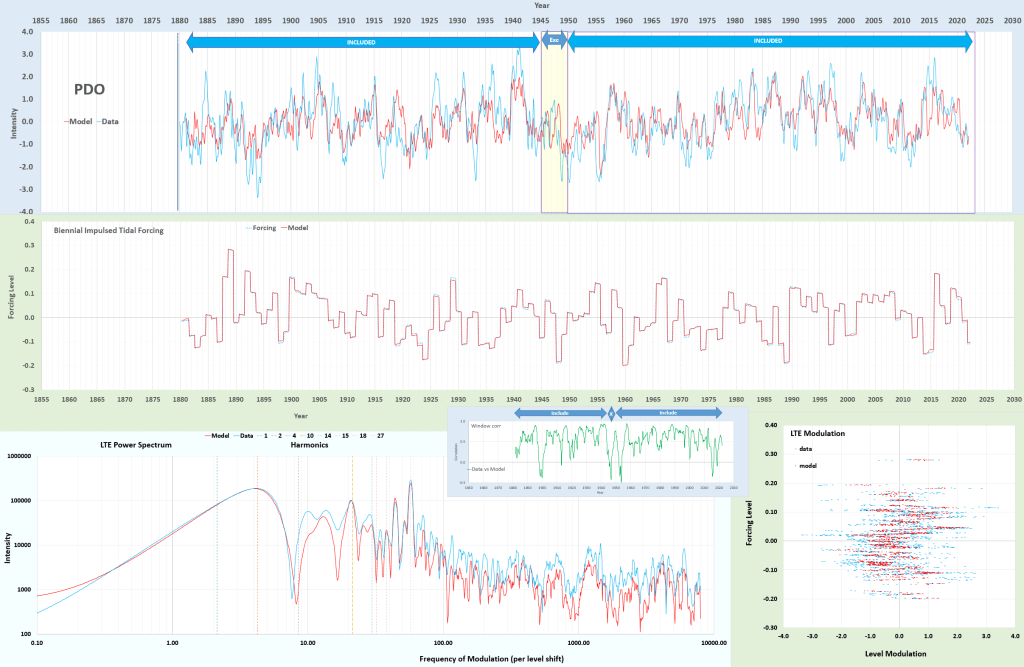Click Model entry in power spectrum legend
The height and width of the screenshot is (667, 1024).
(x=217, y=437)
